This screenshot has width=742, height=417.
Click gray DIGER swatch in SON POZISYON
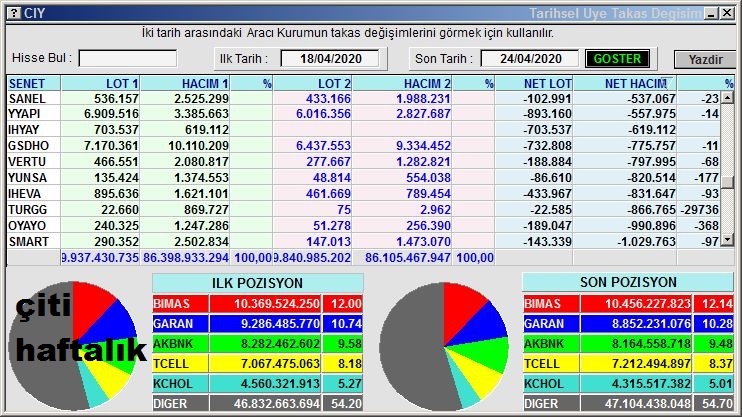(x=551, y=403)
